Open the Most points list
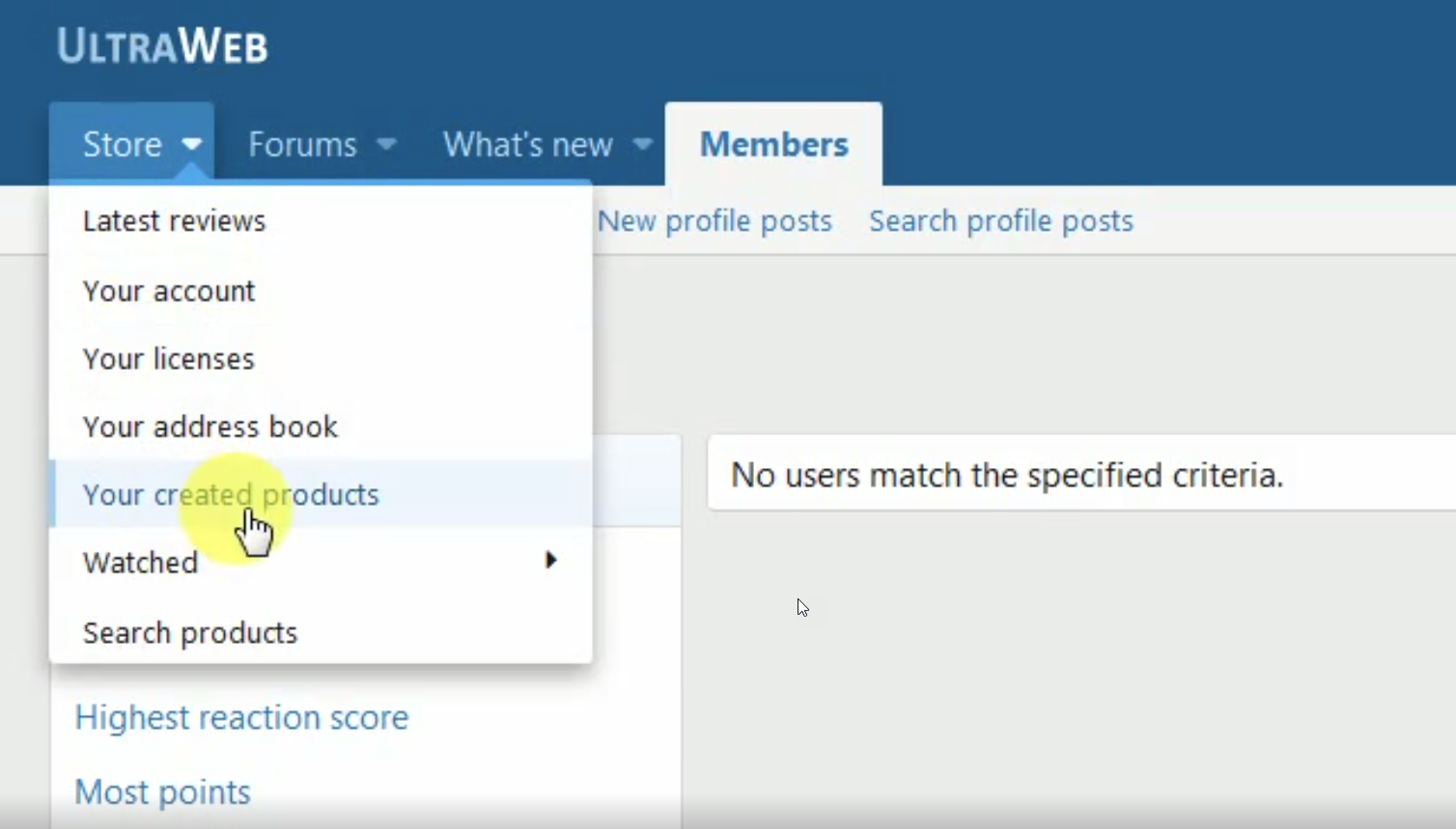1456x829 pixels. (162, 792)
